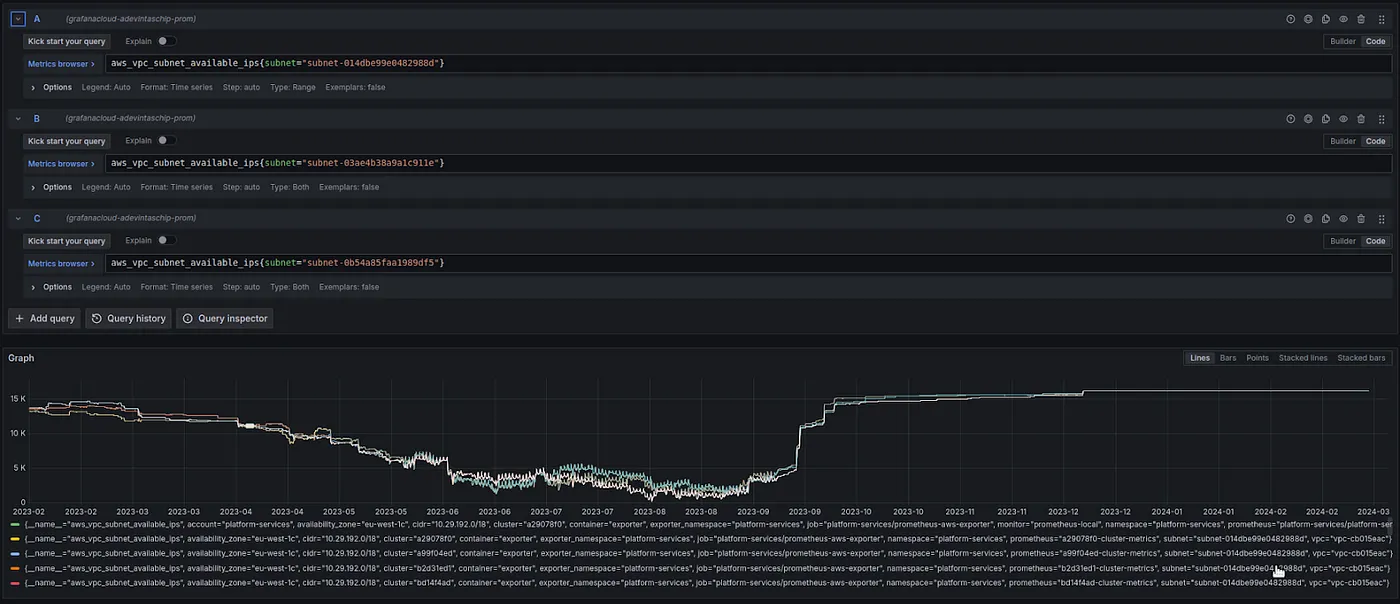
Task: Remove query A with the trash icon
Action: [x=1361, y=19]
